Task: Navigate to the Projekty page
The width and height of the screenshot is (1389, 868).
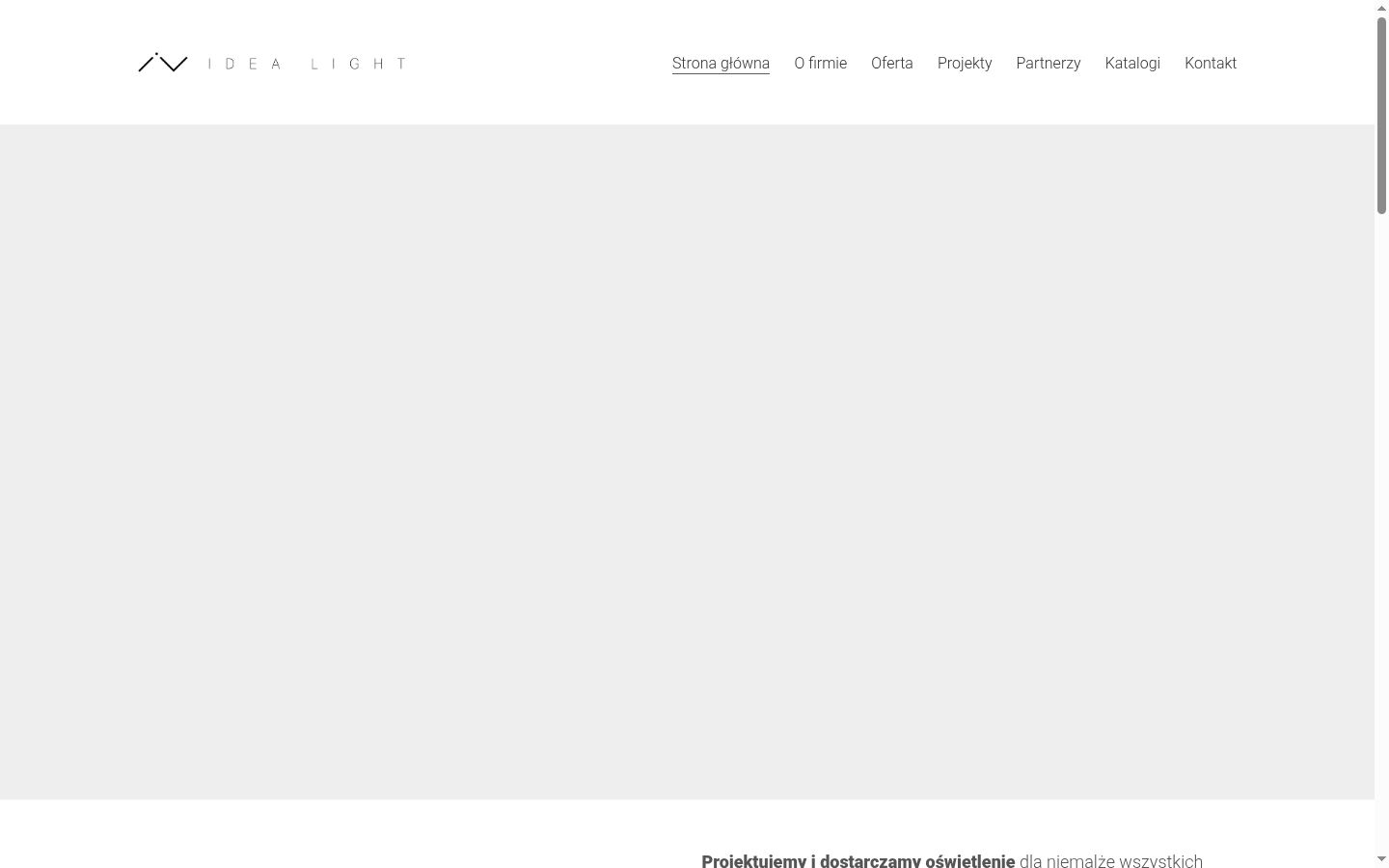Action: 965,64
